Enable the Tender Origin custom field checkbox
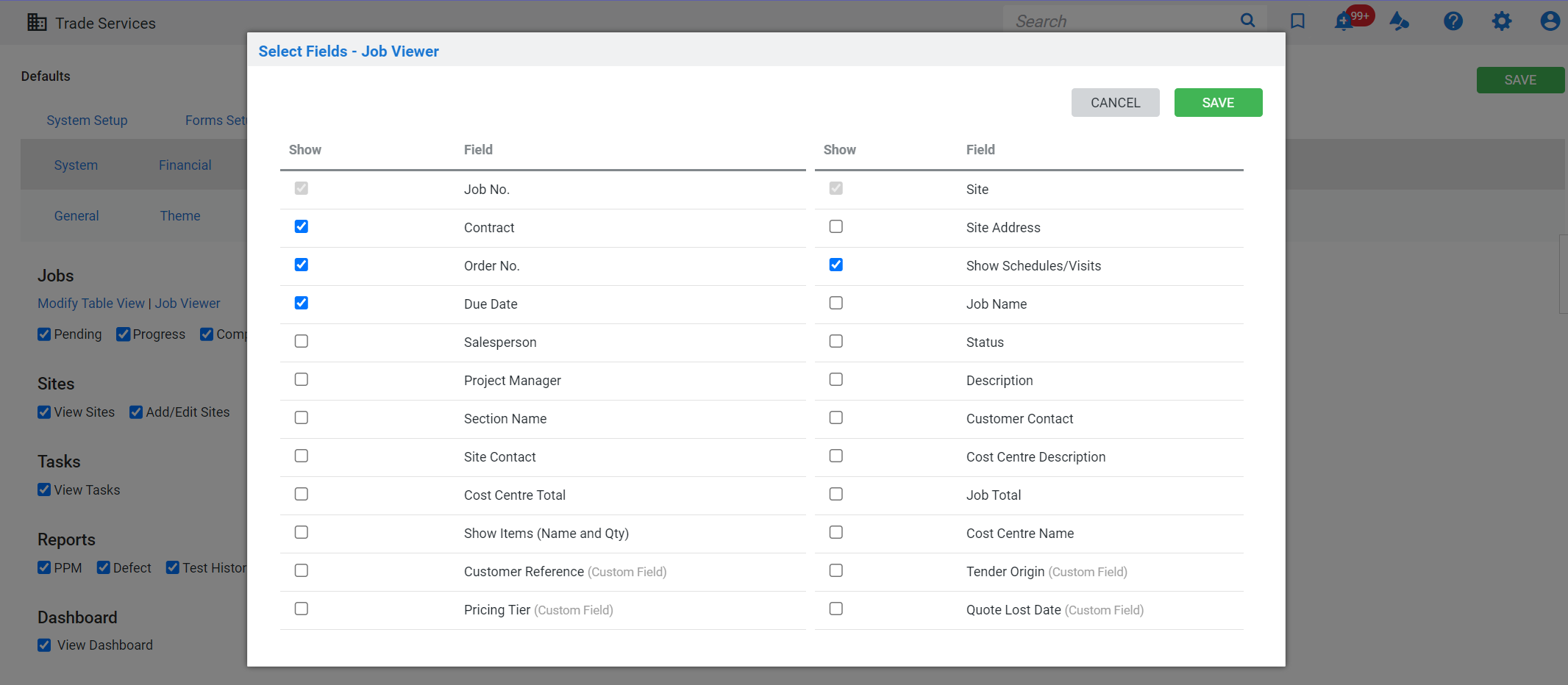 [x=836, y=570]
